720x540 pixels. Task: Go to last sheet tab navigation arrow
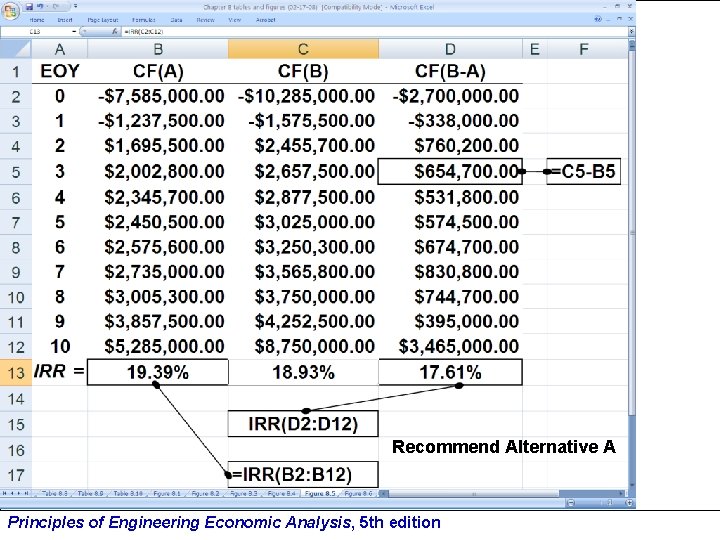(x=26, y=494)
